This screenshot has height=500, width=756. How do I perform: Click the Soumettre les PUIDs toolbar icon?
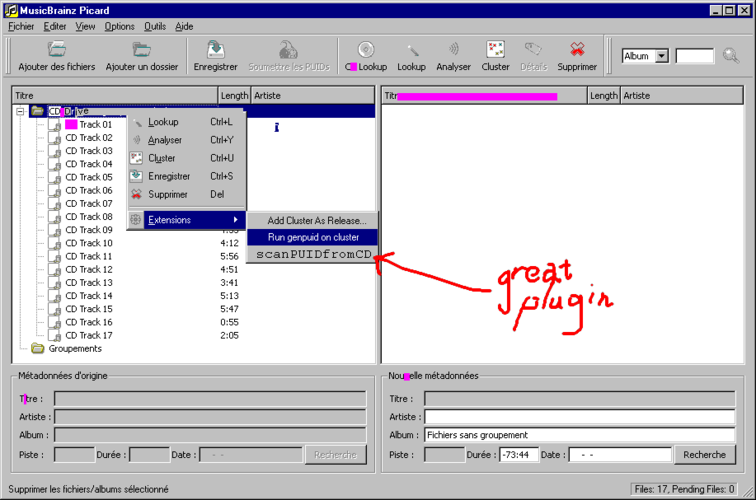(x=288, y=49)
